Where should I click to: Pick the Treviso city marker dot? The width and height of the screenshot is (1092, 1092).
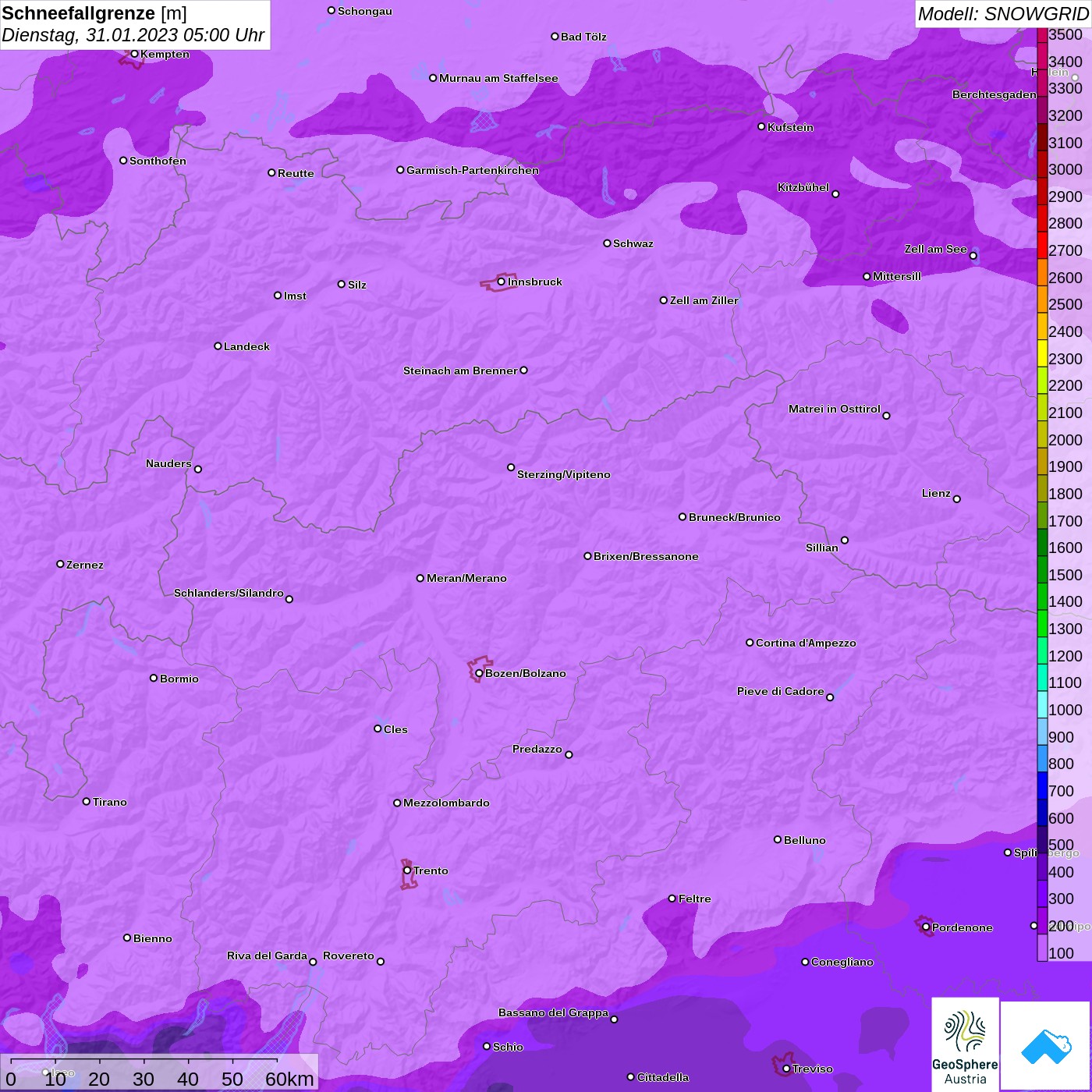786,1069
